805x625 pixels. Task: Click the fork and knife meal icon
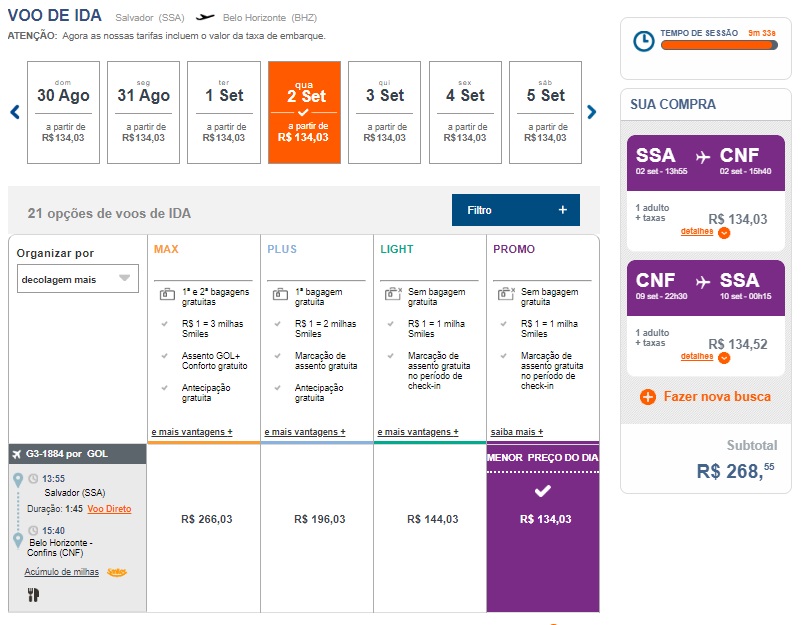pyautogui.click(x=32, y=595)
